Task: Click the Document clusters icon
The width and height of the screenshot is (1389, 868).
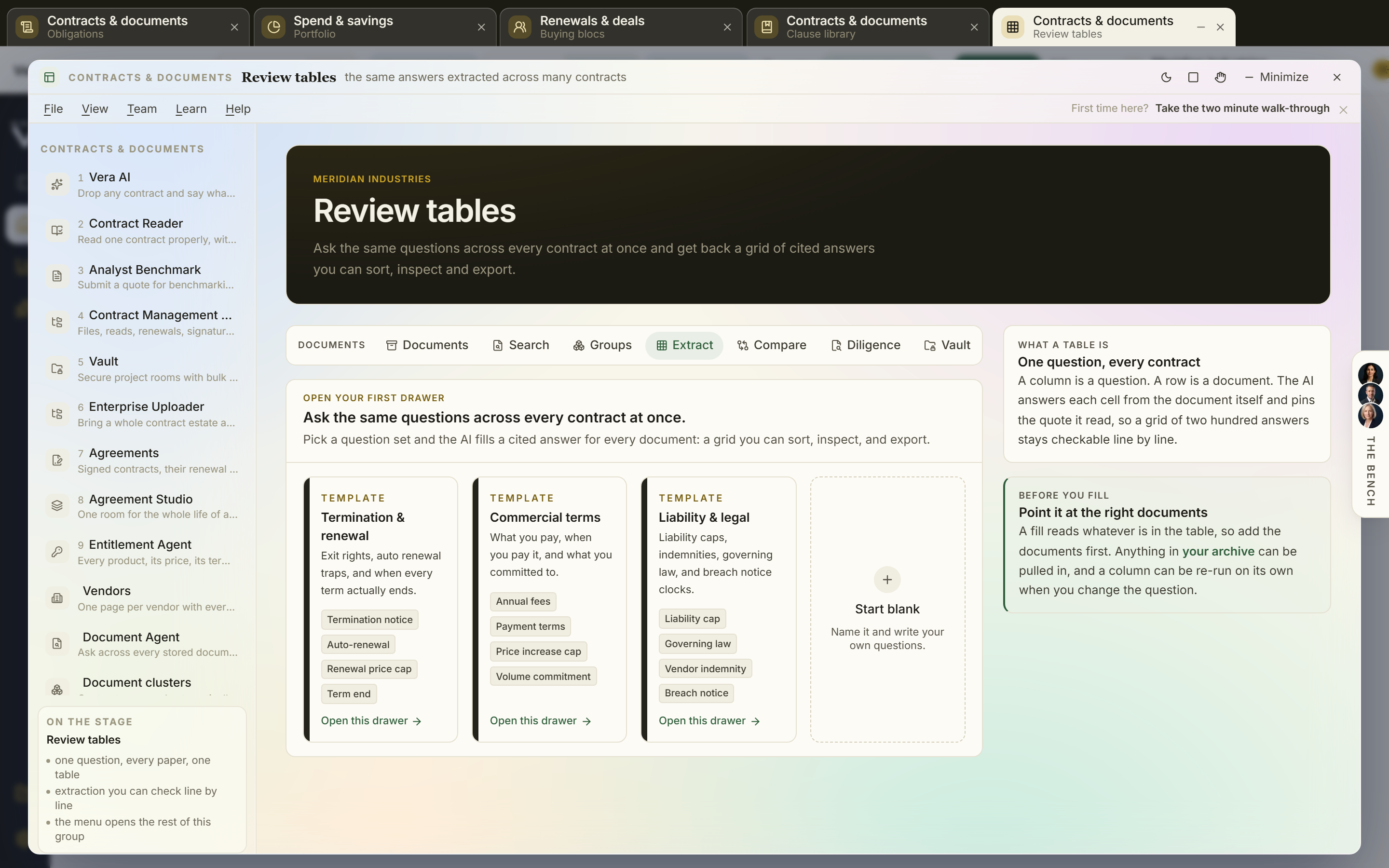Action: 57,689
